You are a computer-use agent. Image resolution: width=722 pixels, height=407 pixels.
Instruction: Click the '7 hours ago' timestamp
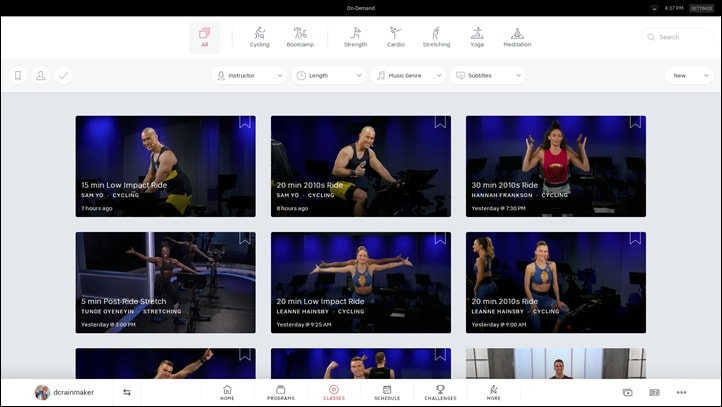(97, 209)
